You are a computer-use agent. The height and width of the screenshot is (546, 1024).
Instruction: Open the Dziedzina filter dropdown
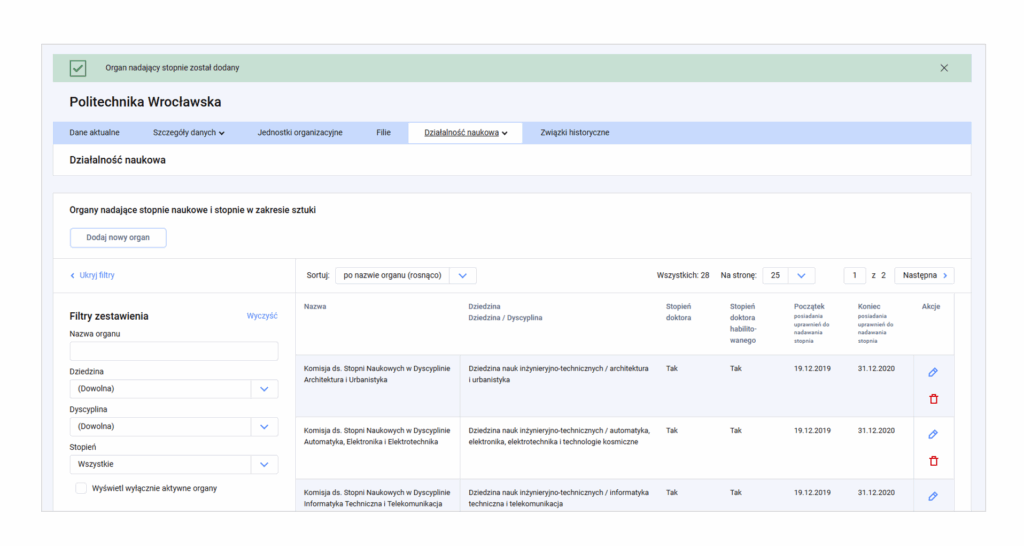point(174,389)
